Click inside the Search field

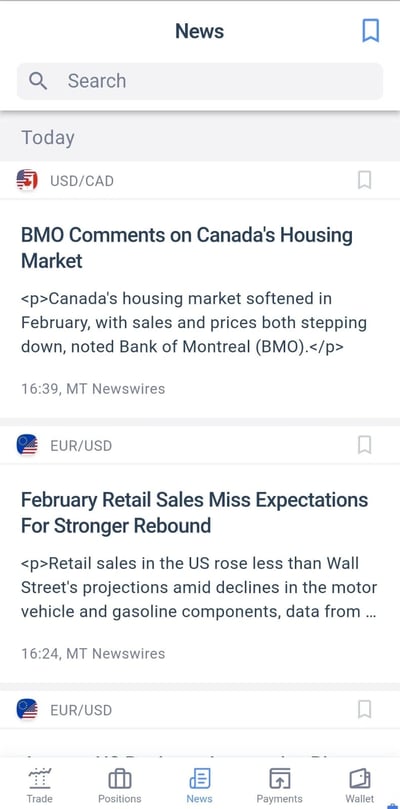point(200,81)
